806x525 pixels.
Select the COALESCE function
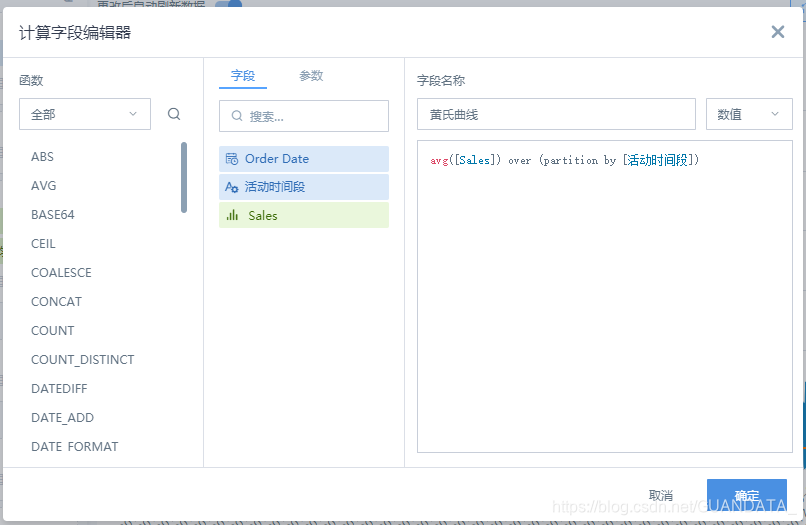coord(61,273)
